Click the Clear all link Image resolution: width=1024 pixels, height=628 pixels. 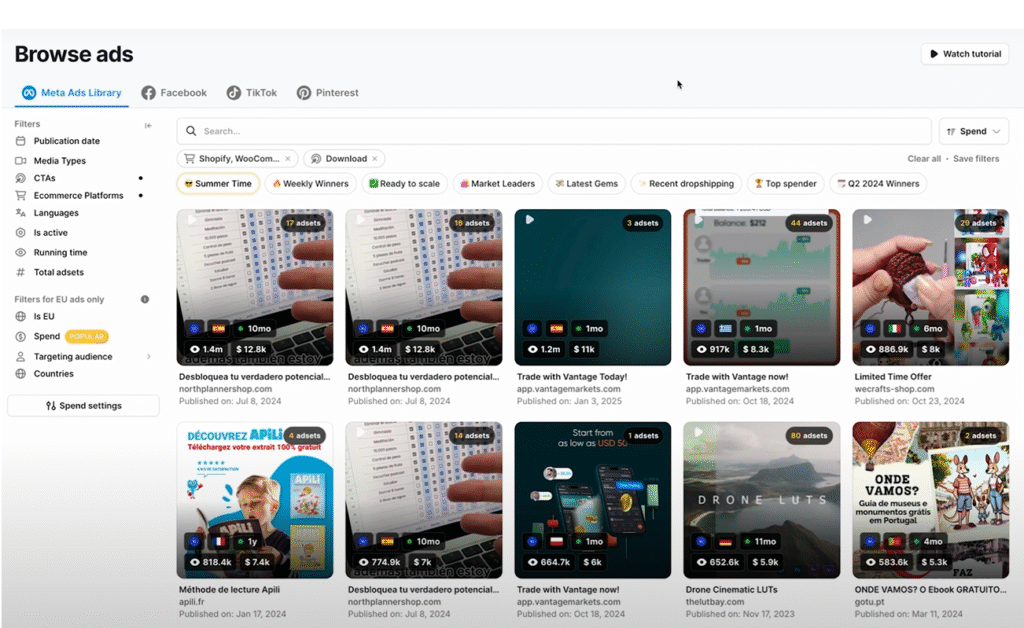coord(924,159)
